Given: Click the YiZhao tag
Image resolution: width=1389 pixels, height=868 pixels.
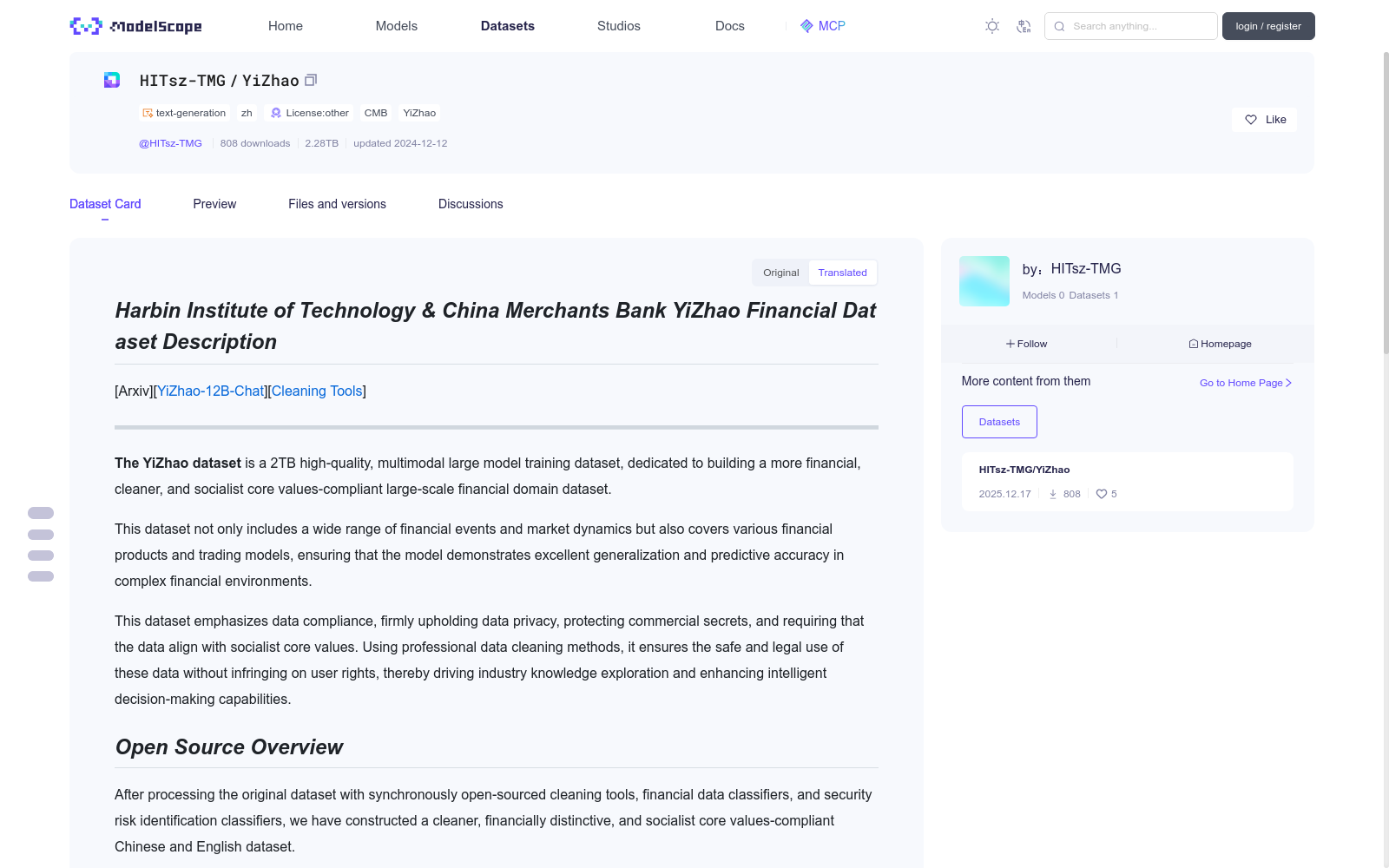Looking at the screenshot, I should (419, 113).
